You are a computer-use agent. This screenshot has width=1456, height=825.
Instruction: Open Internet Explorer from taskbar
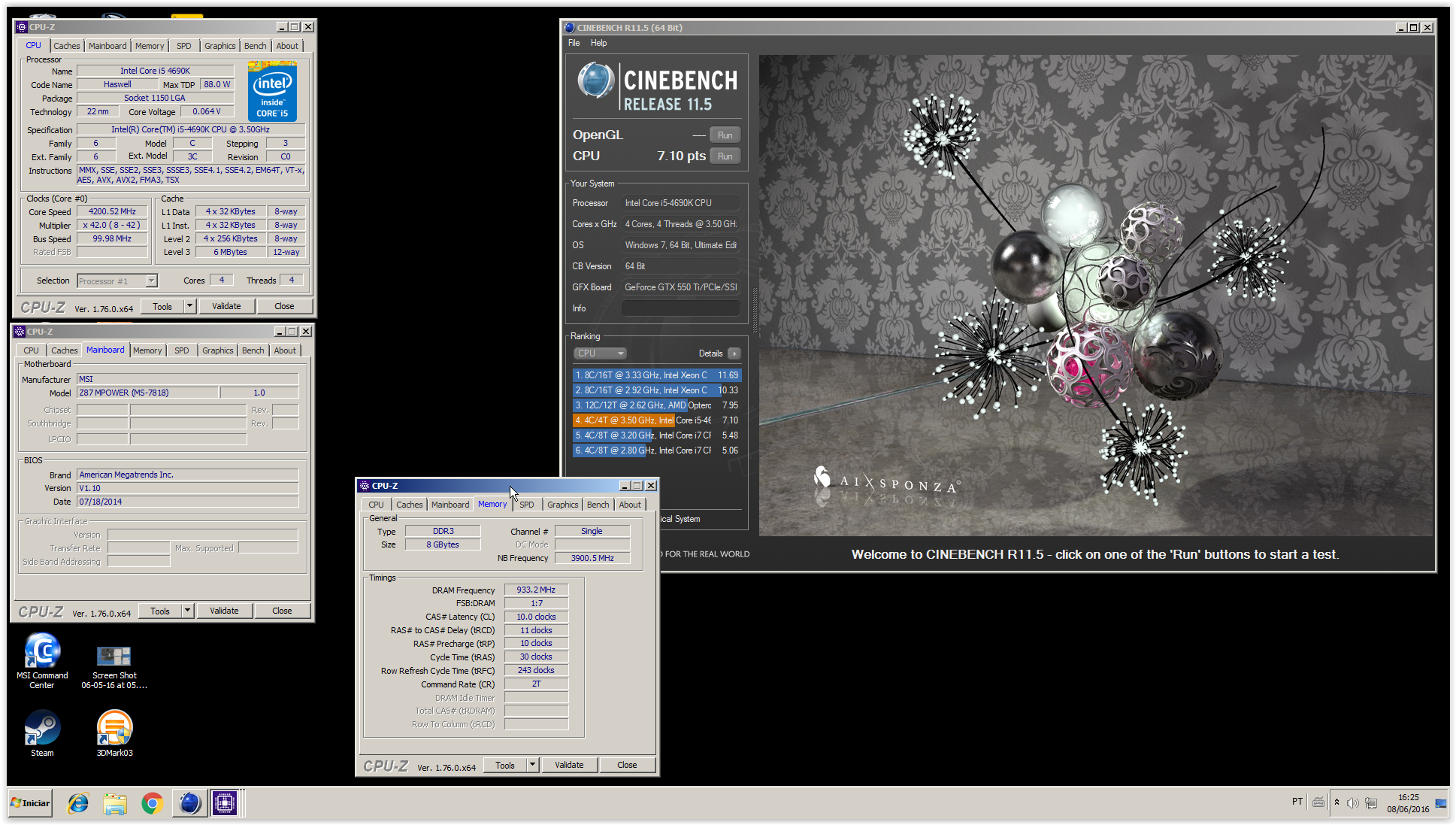pyautogui.click(x=78, y=803)
